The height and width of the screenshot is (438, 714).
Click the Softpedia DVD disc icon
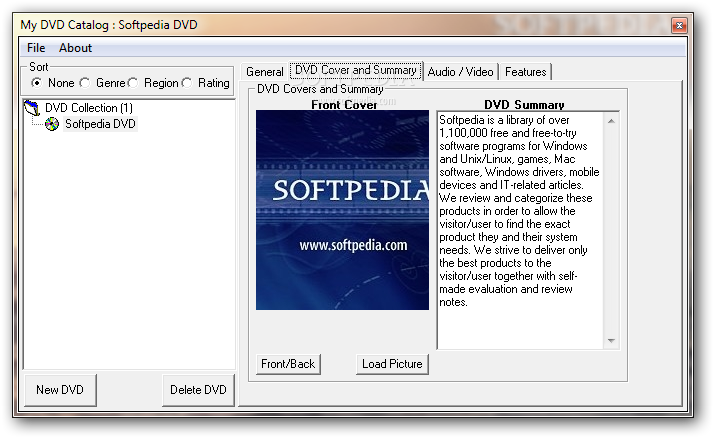[x=52, y=124]
